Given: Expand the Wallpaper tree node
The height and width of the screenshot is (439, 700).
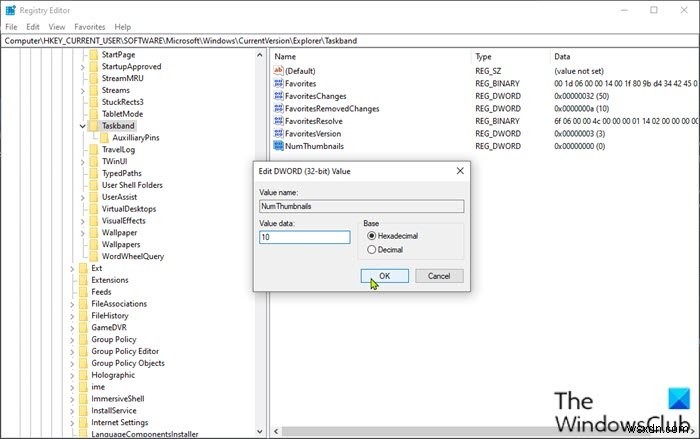Looking at the screenshot, I should tap(83, 233).
